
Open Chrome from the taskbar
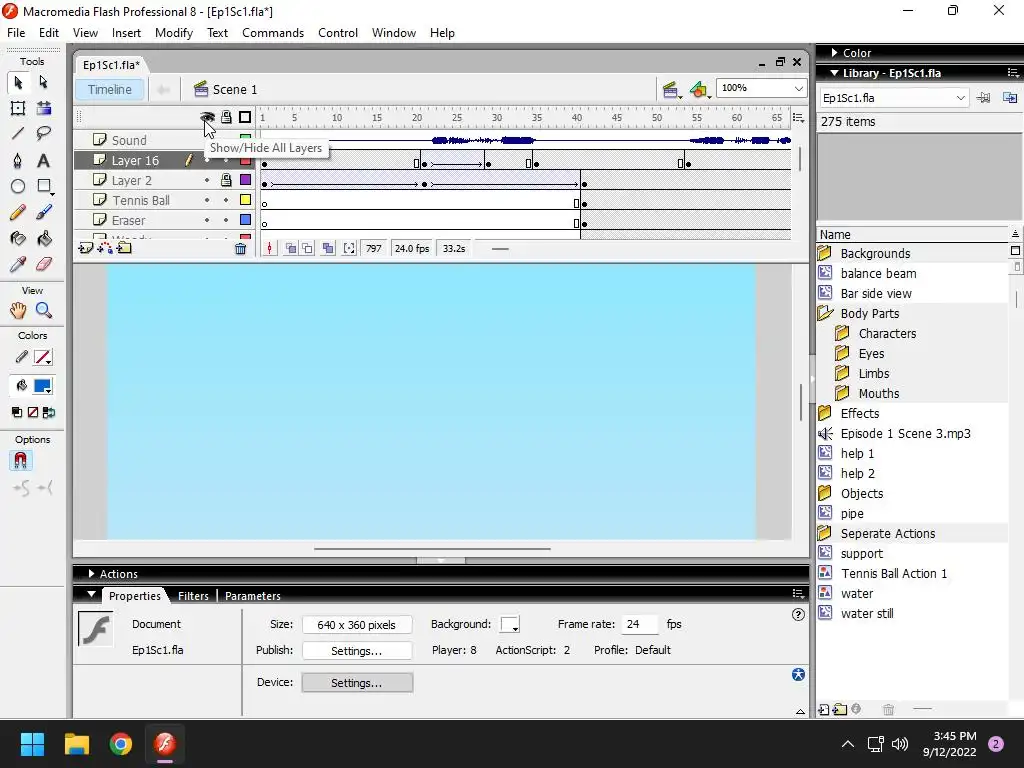pos(121,744)
